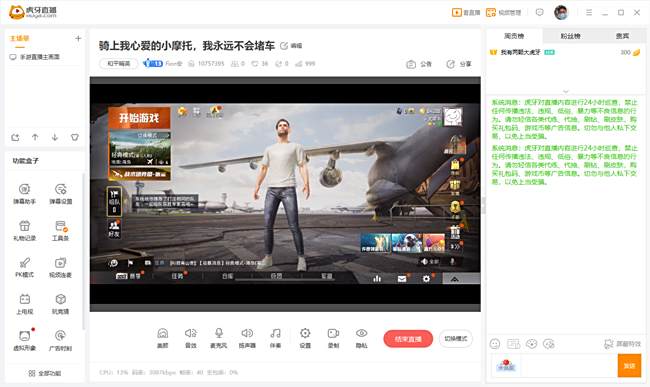
Task: Toggle the eye-shaped privacy icon
Action: coord(361,338)
